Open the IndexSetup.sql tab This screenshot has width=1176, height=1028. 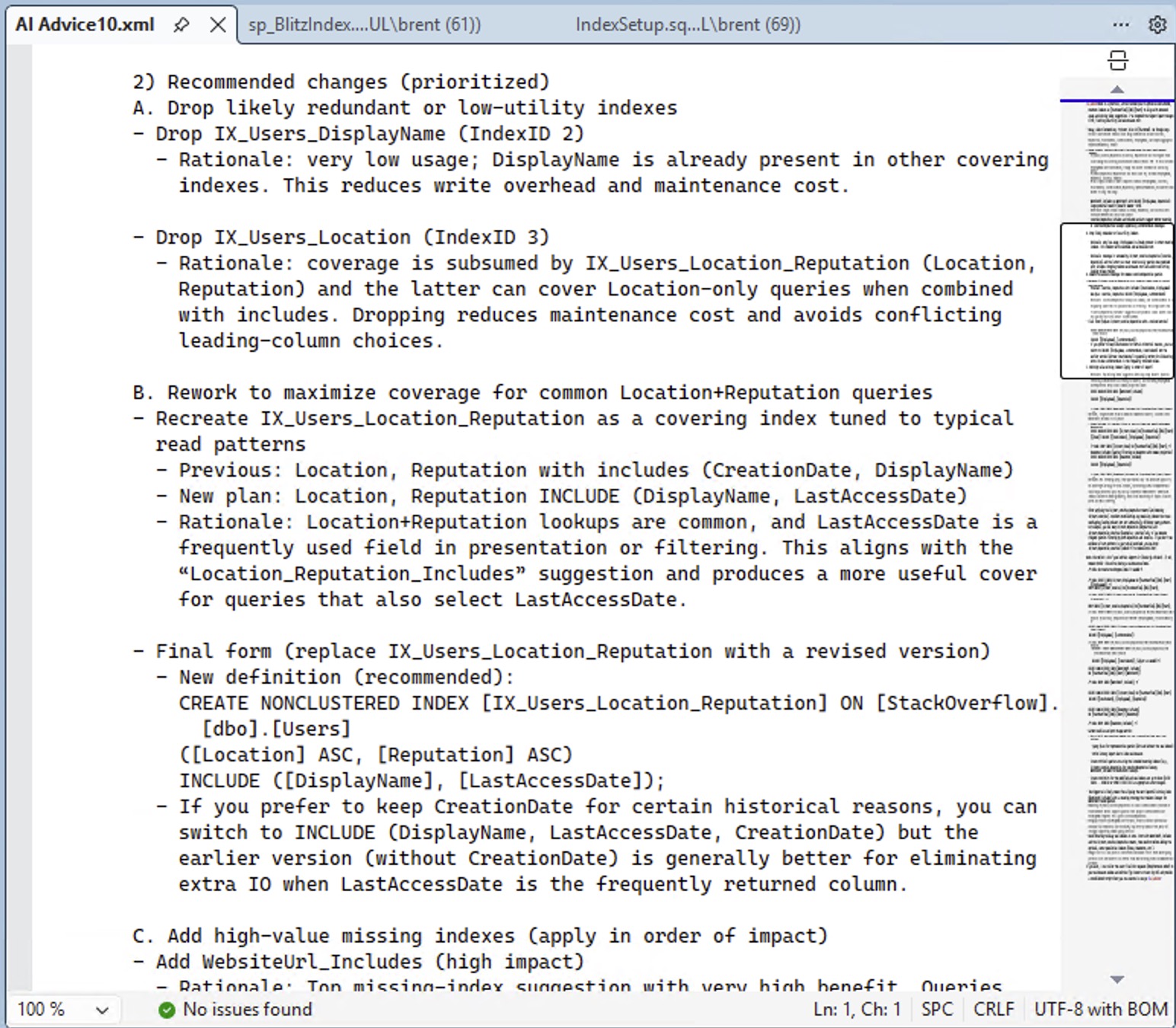coord(687,25)
